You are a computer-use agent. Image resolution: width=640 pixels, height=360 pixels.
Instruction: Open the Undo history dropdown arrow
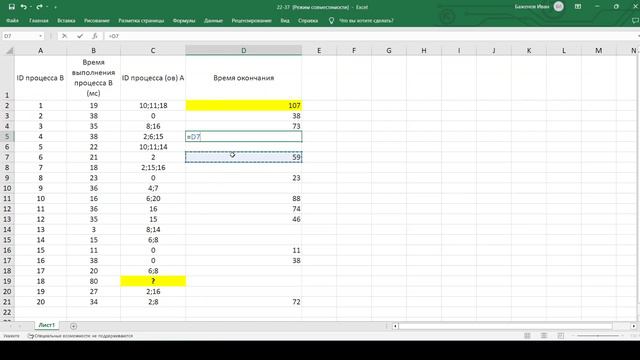31,7
